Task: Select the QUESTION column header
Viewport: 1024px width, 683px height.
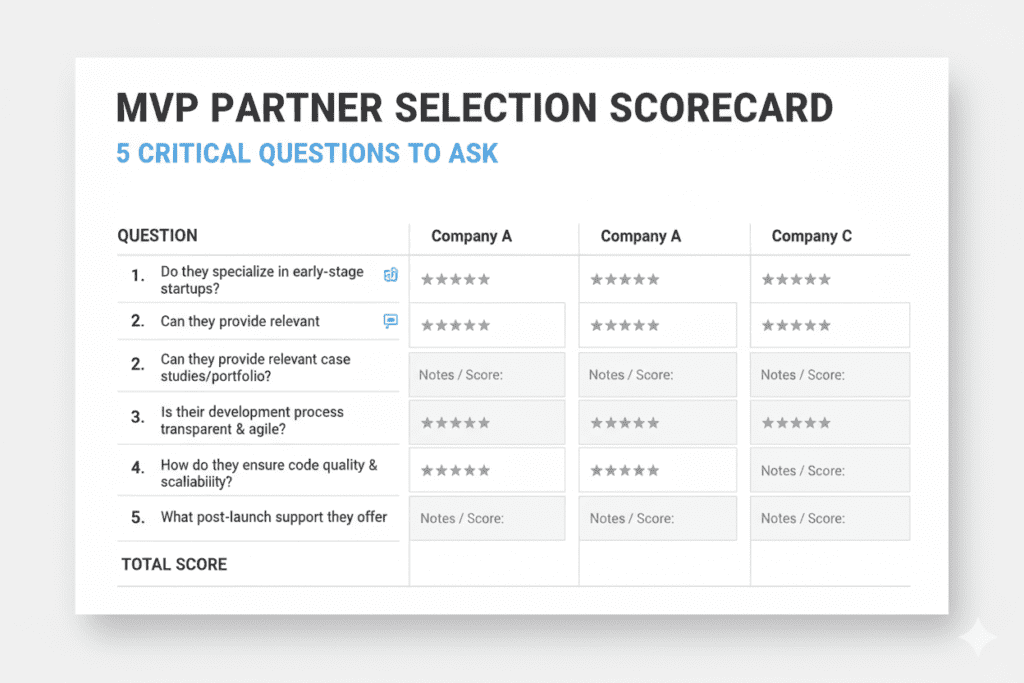Action: tap(157, 236)
